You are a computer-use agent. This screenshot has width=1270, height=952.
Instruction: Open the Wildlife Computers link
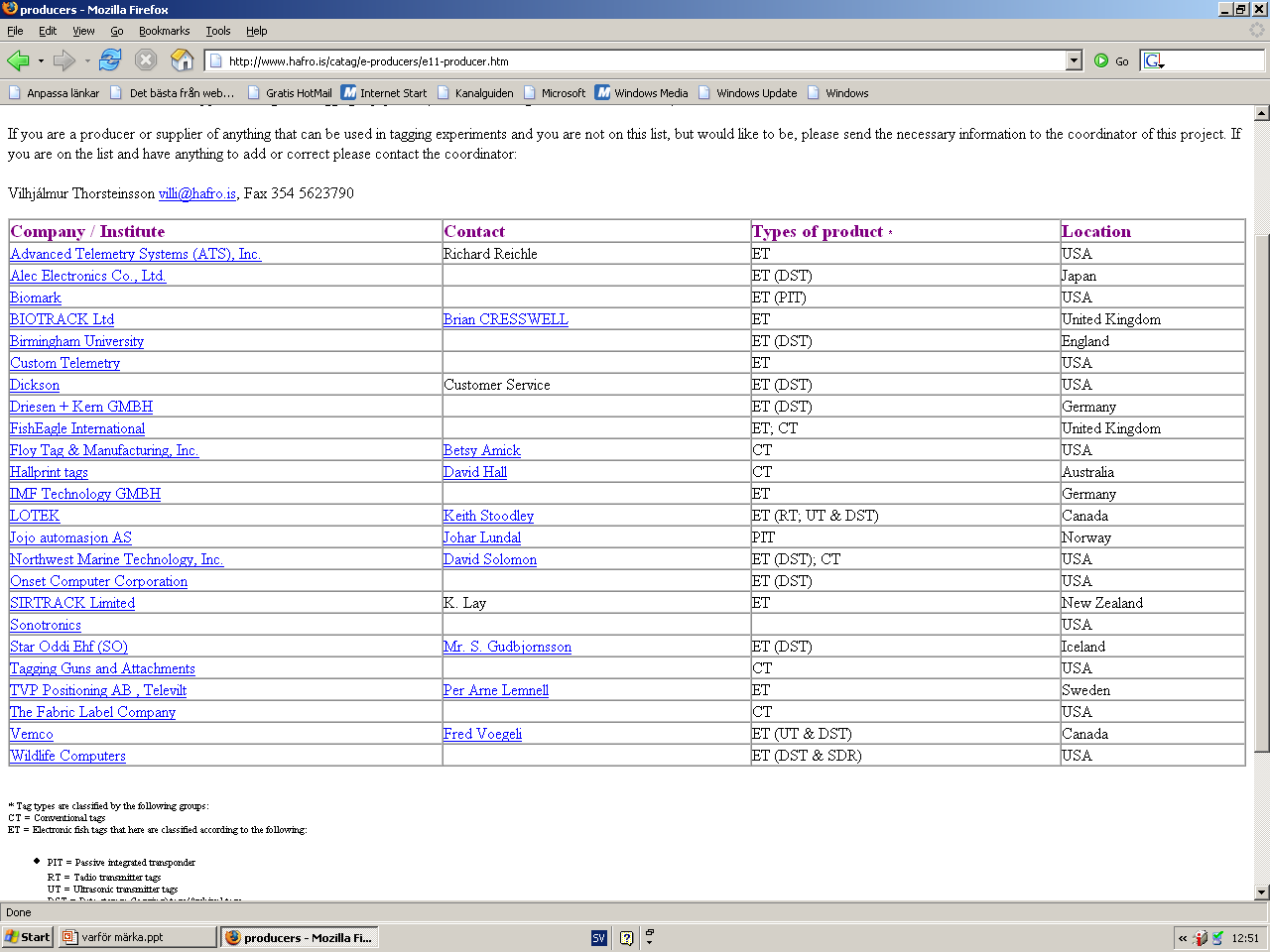(x=67, y=756)
